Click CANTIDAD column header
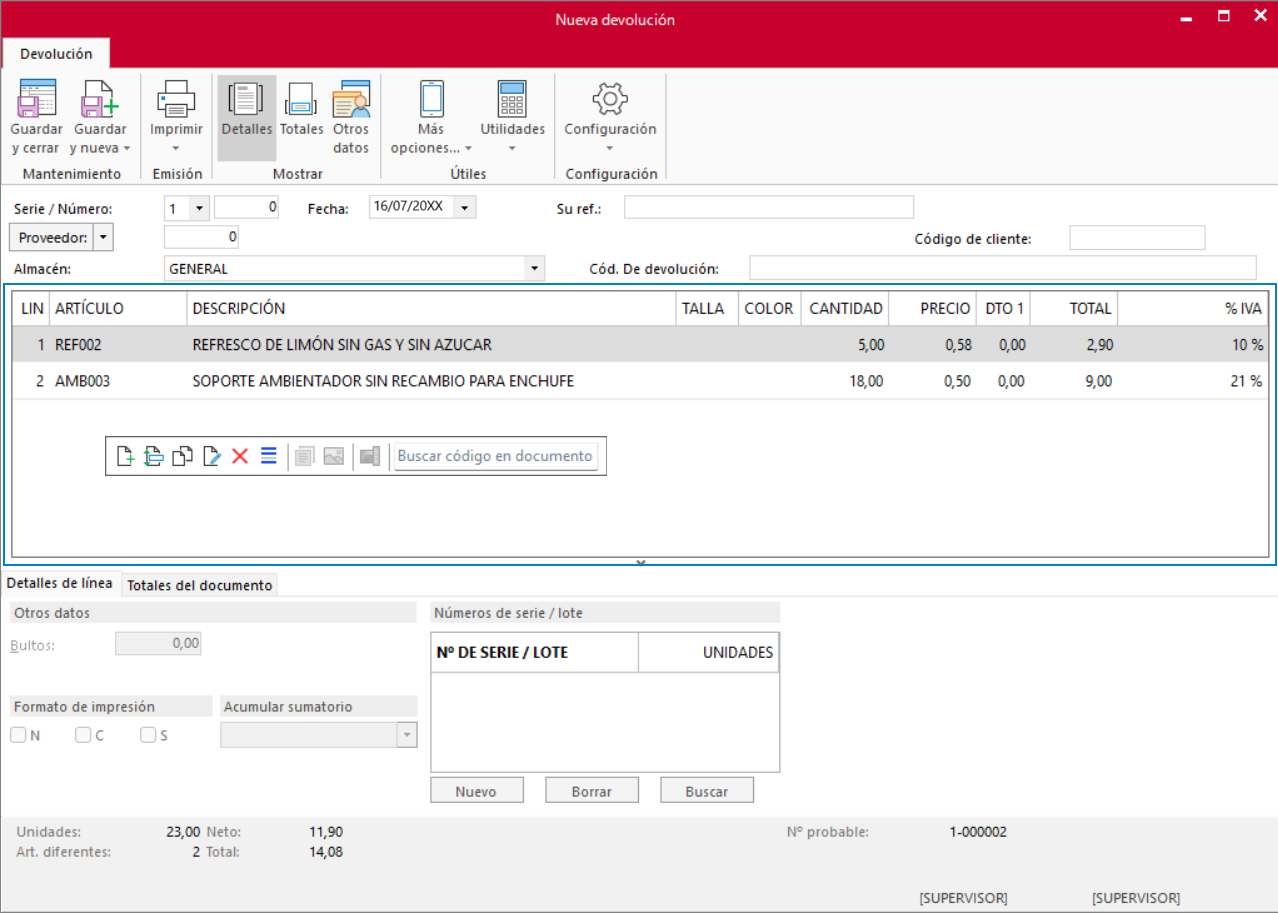Screen dimensions: 1278x913 point(845,309)
